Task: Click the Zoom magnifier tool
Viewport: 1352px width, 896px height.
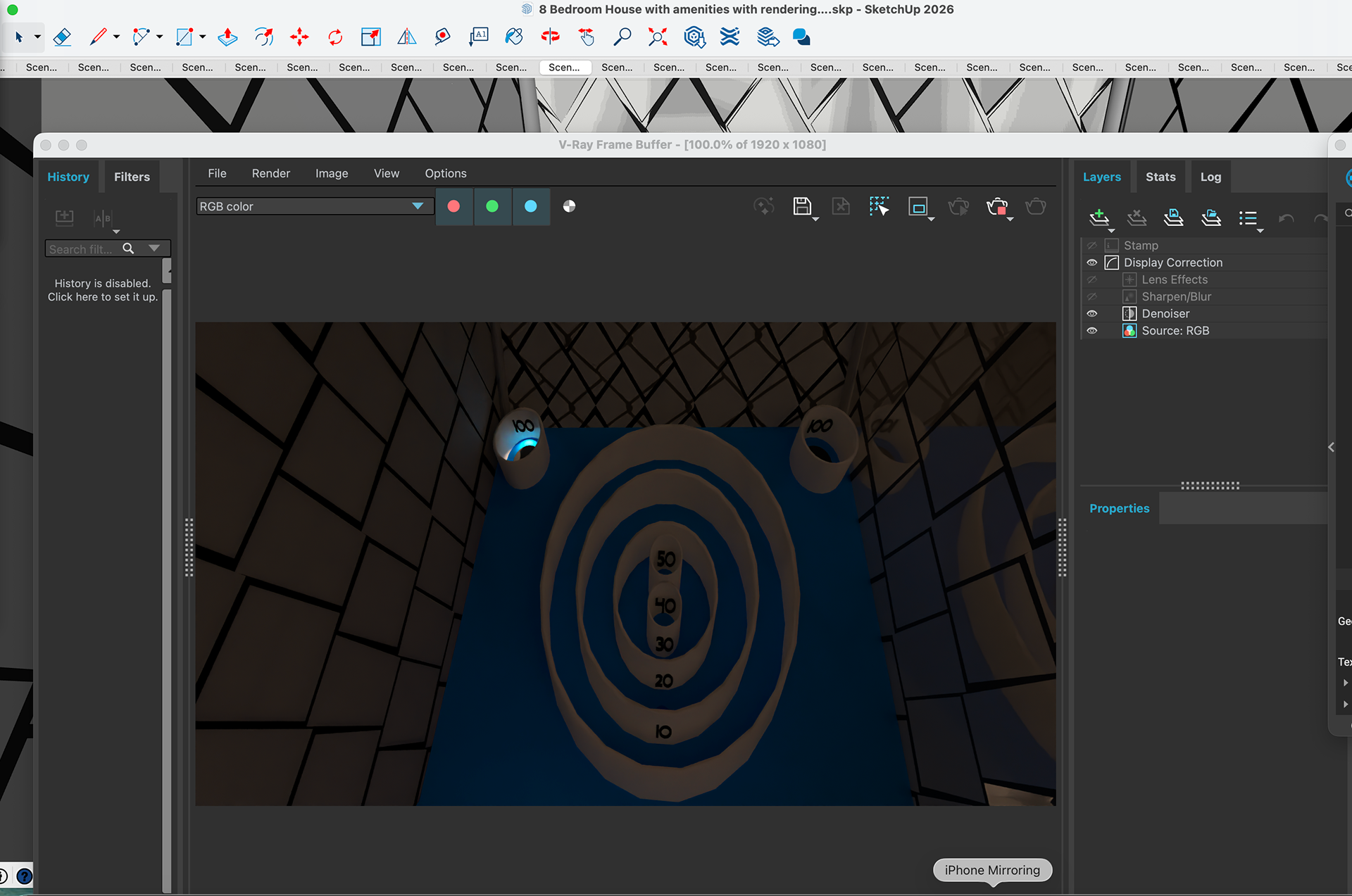Action: pos(622,37)
